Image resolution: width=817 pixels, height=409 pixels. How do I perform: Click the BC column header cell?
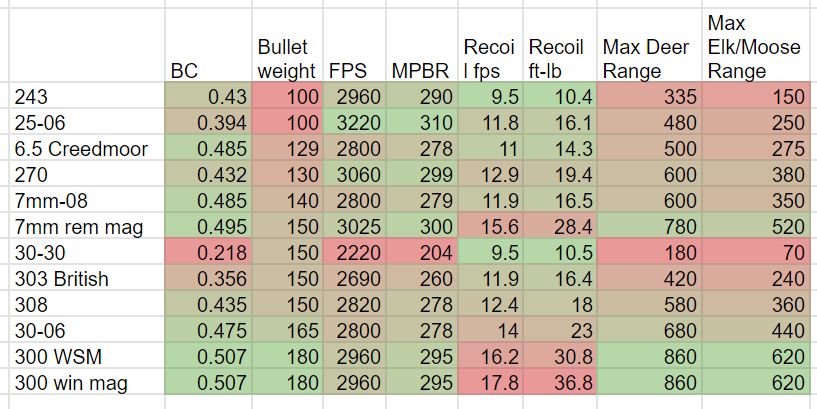tap(208, 45)
